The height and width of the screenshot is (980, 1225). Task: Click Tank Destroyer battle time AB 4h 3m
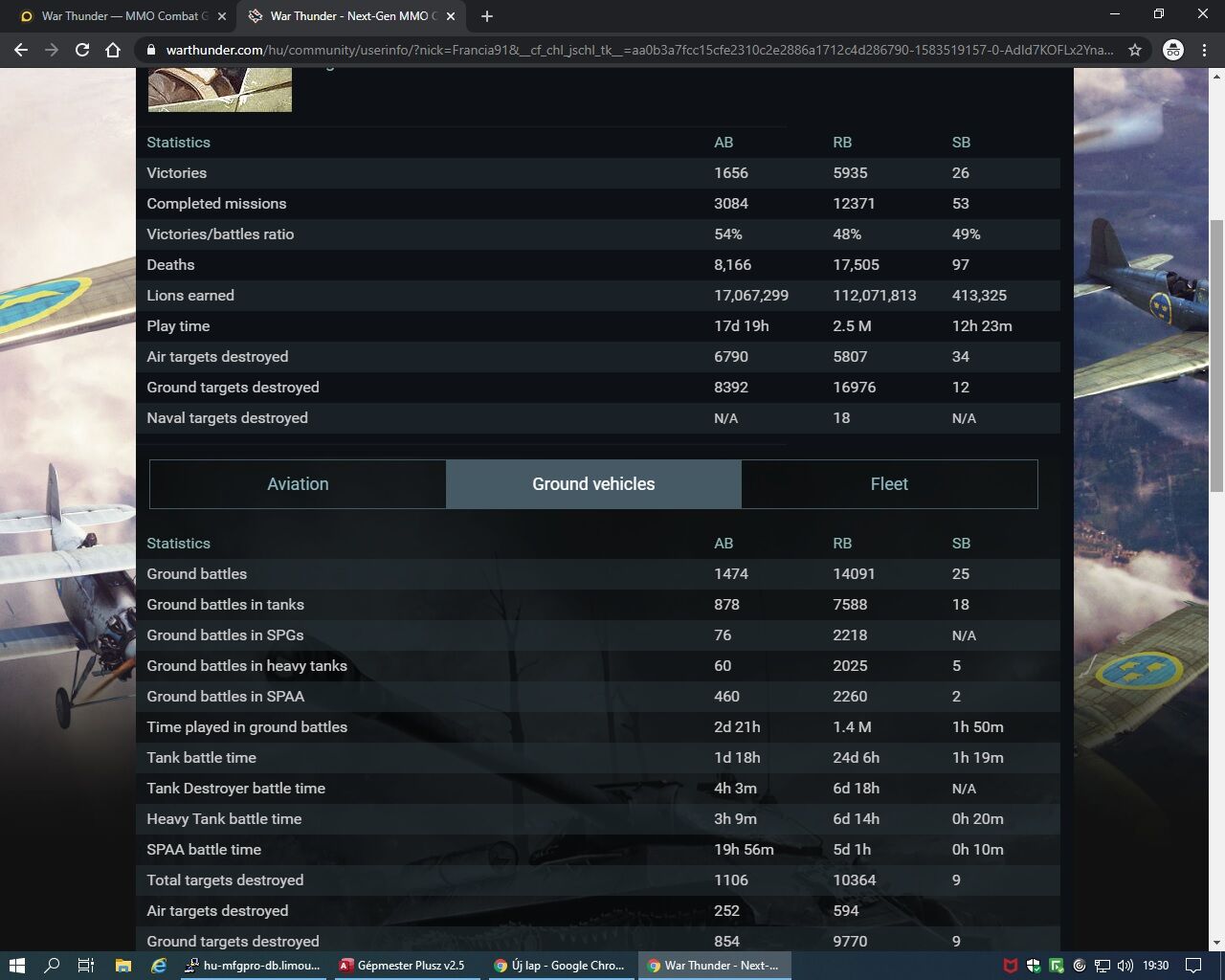pos(735,789)
